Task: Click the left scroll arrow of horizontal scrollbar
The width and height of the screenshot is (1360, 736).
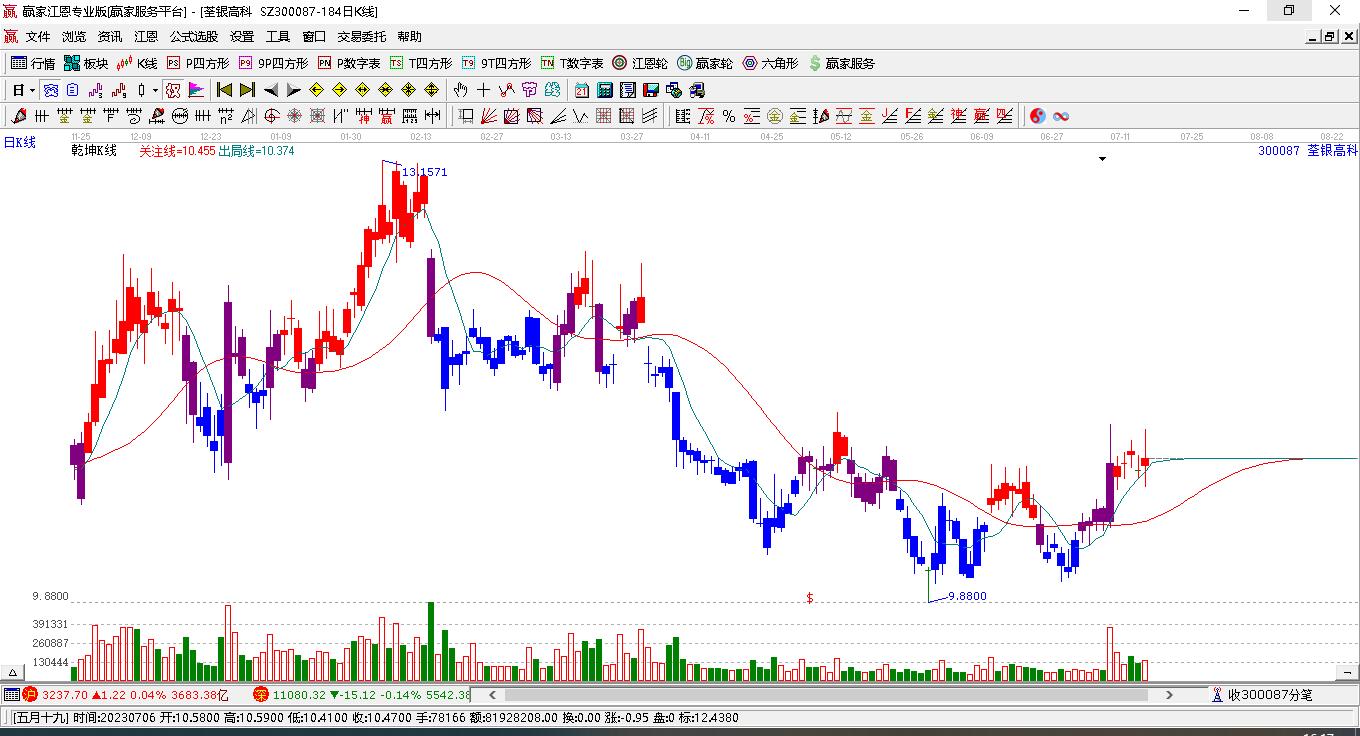Action: pyautogui.click(x=492, y=694)
